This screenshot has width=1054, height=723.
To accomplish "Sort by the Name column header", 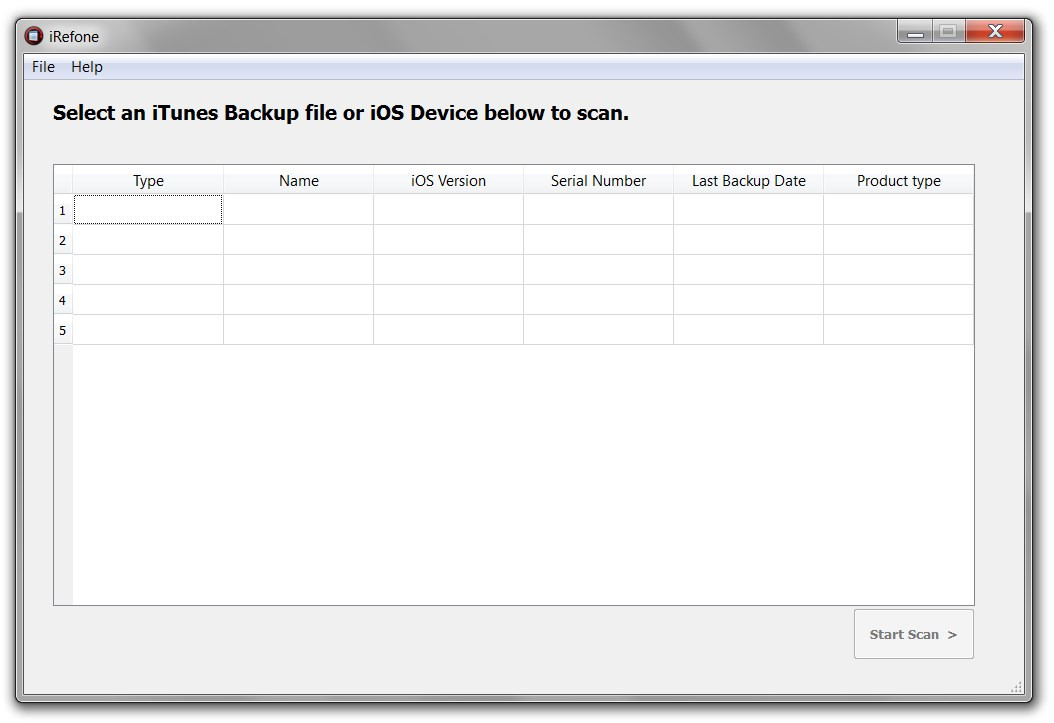I will [x=298, y=181].
